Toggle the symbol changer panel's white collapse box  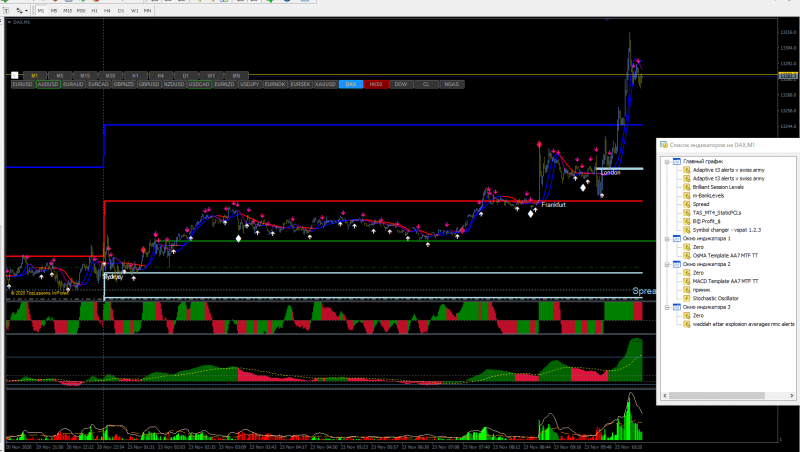[x=15, y=76]
